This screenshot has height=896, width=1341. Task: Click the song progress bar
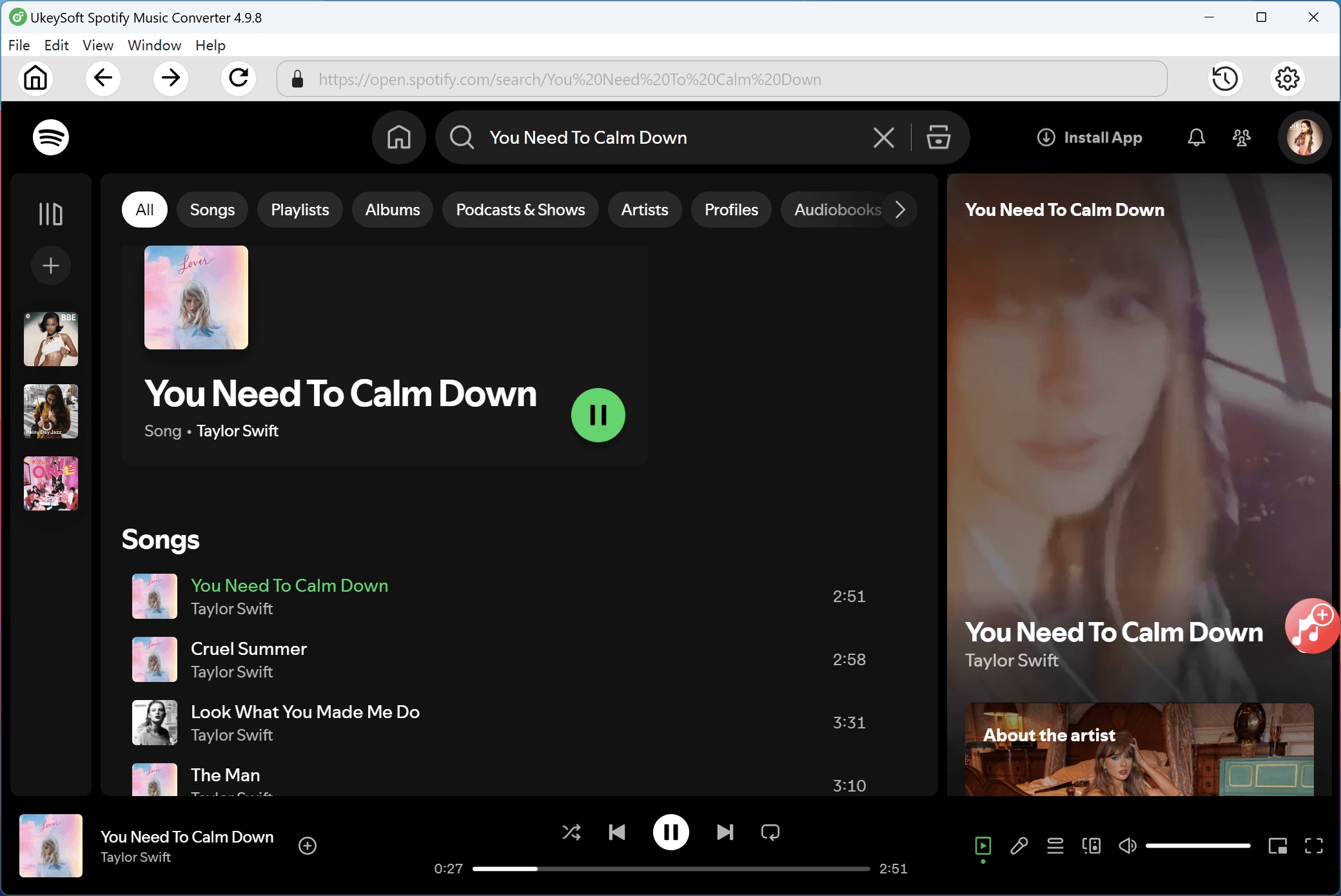coord(670,869)
